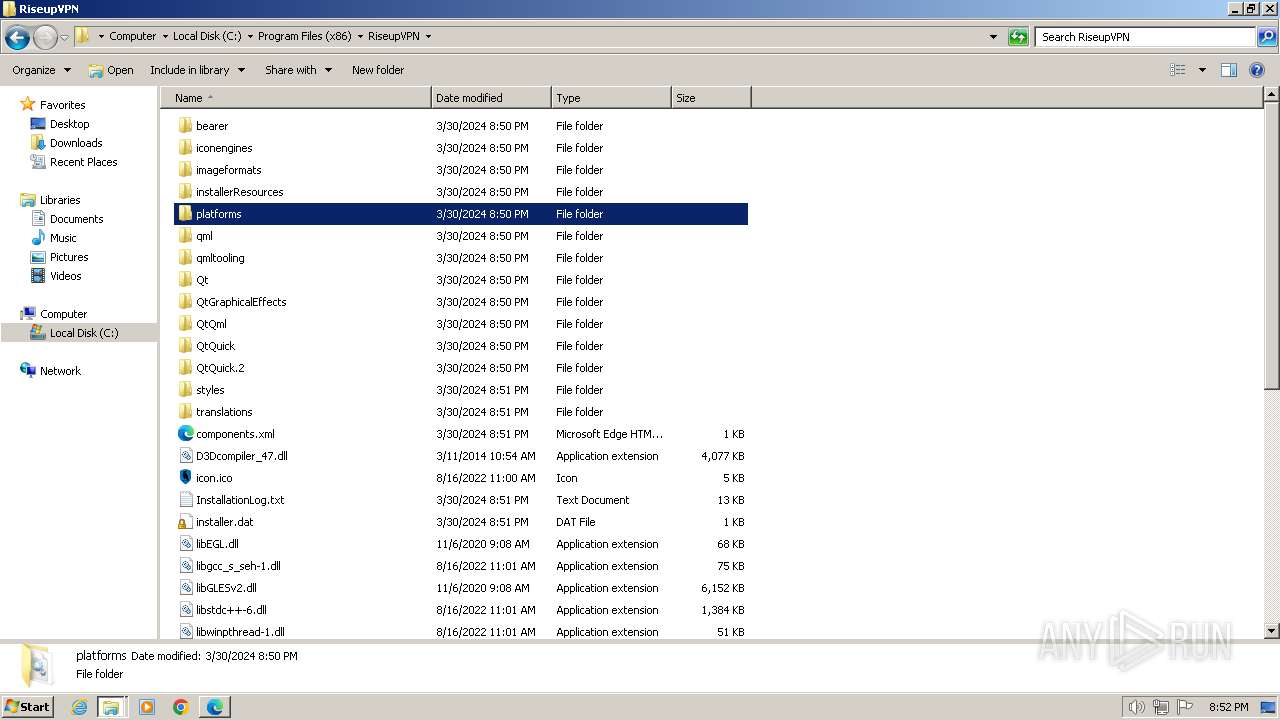The height and width of the screenshot is (720, 1280).
Task: Select the qmltooling folder
Action: [220, 258]
